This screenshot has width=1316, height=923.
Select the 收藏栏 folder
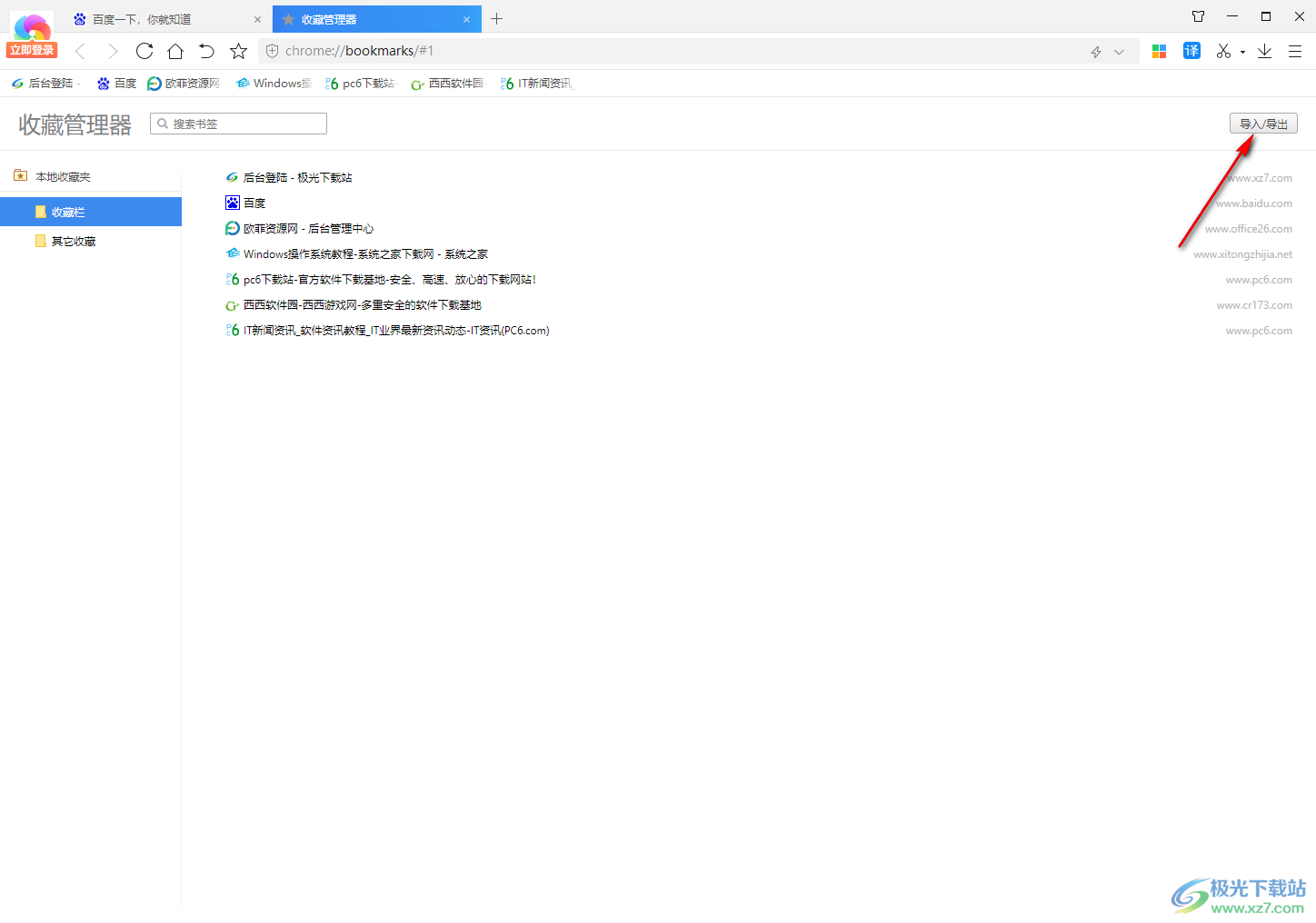(91, 212)
